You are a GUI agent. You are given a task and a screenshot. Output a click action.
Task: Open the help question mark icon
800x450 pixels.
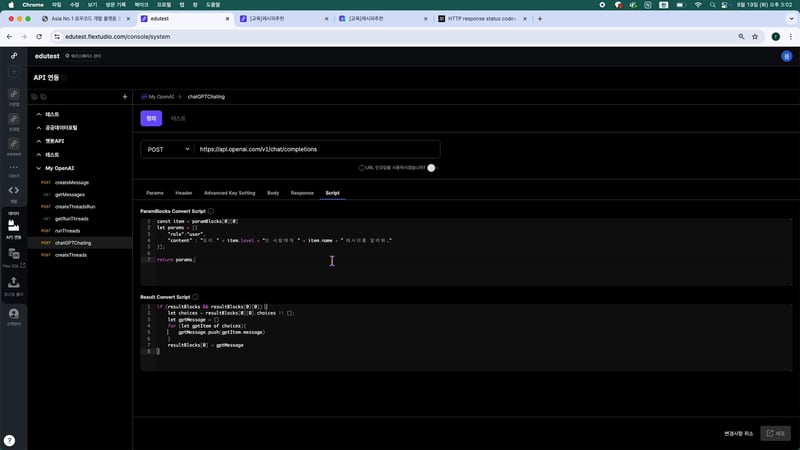coord(9,440)
